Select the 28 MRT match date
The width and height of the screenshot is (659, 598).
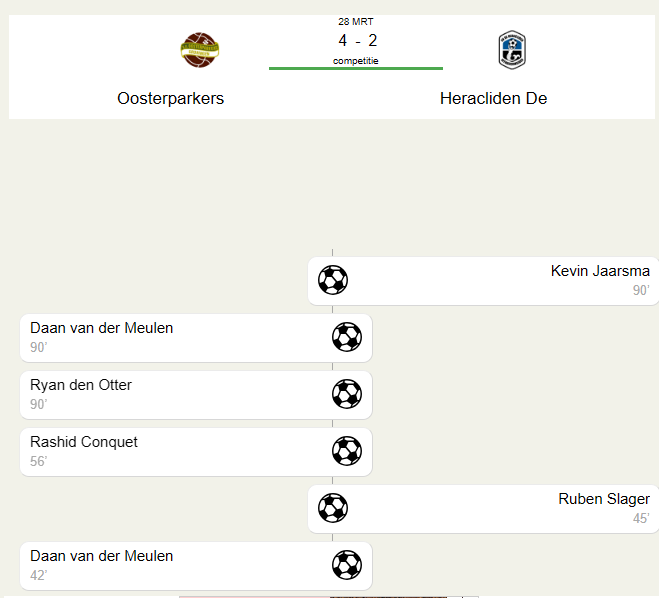point(356,21)
